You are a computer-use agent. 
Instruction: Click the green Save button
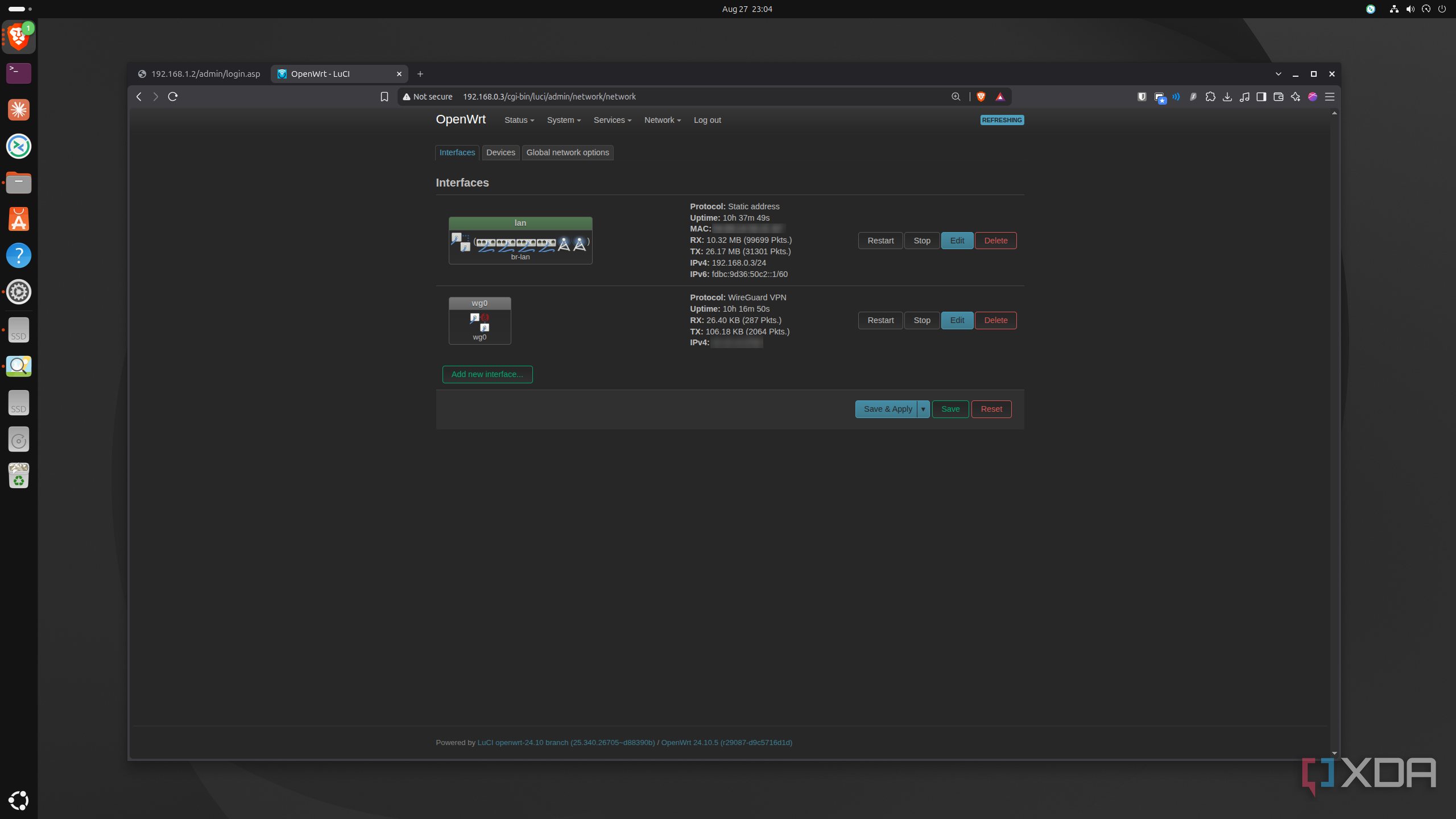tap(950, 409)
